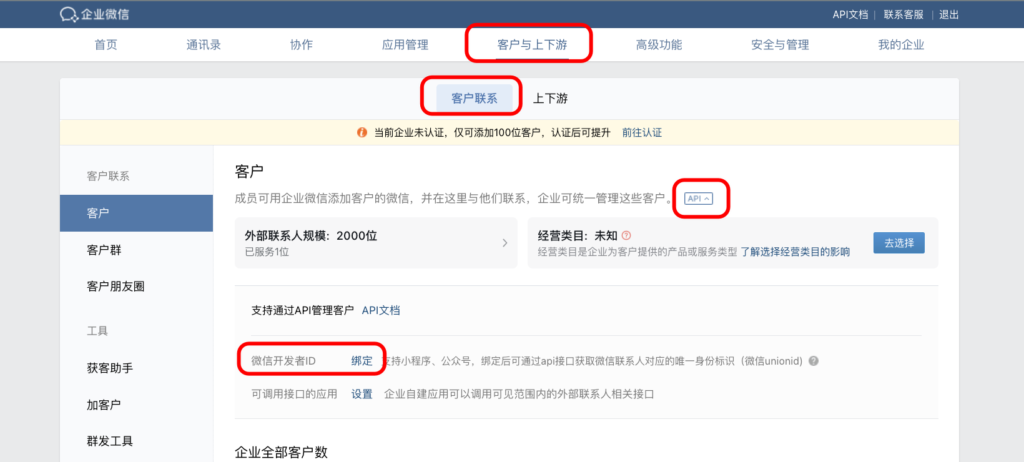1024x462 pixels.
Task: Click the 外部联系人规模: 2000位 card
Action: point(376,242)
